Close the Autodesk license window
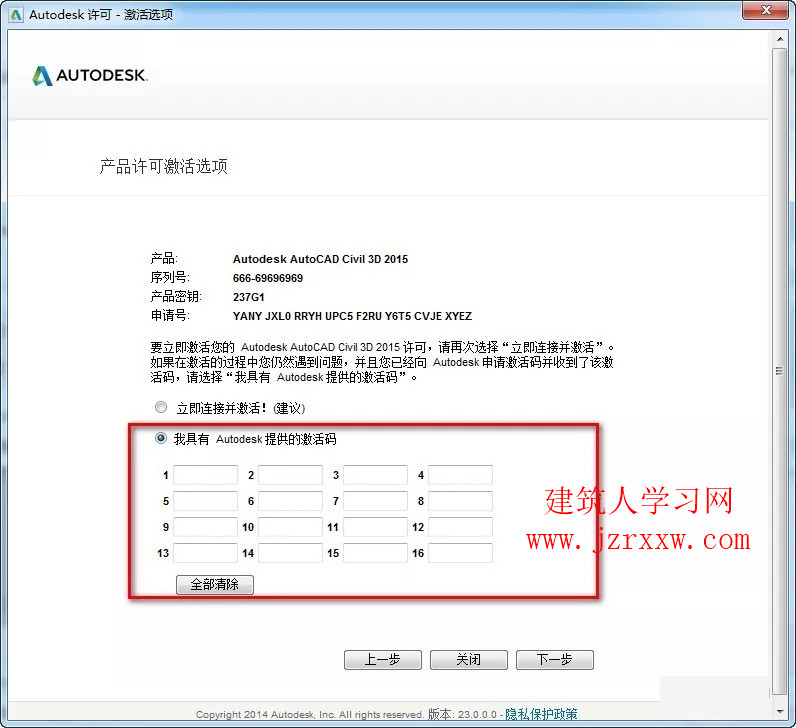This screenshot has width=796, height=728. pyautogui.click(x=767, y=10)
